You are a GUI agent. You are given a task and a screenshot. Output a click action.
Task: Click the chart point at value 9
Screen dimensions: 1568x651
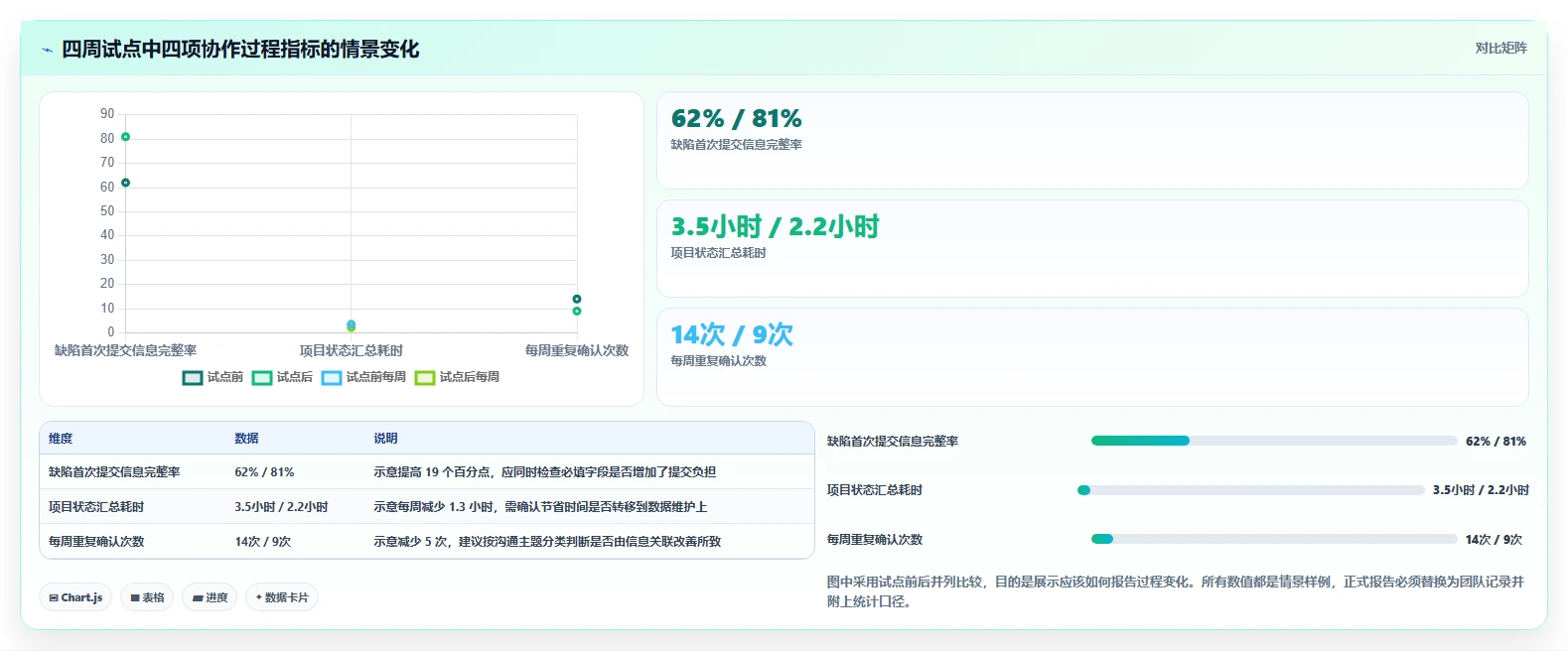(x=577, y=311)
